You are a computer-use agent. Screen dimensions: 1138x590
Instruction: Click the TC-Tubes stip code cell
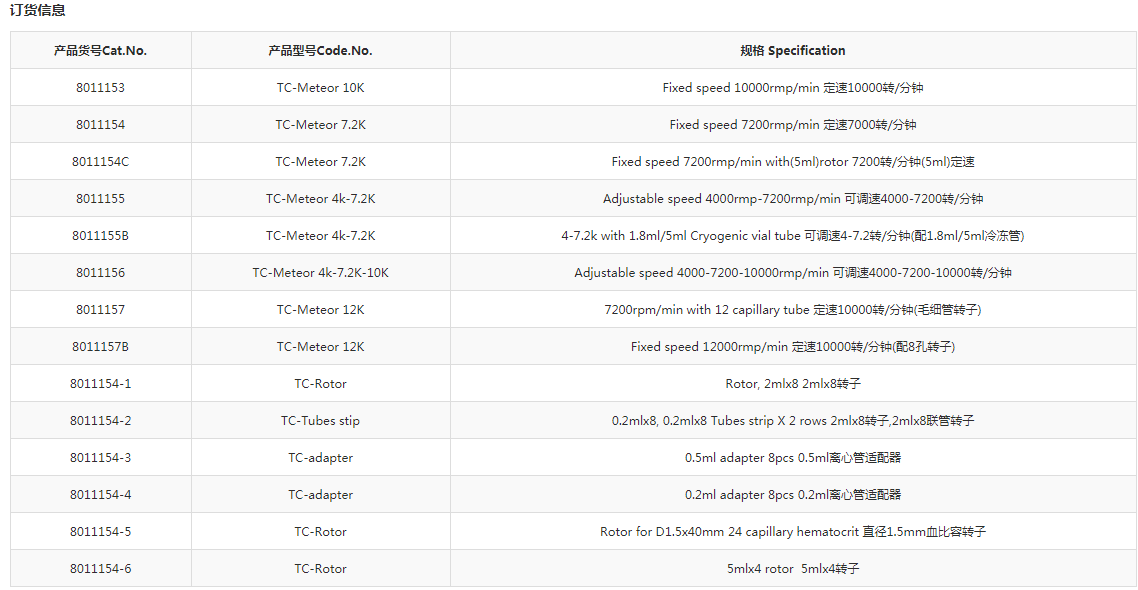coord(321,420)
